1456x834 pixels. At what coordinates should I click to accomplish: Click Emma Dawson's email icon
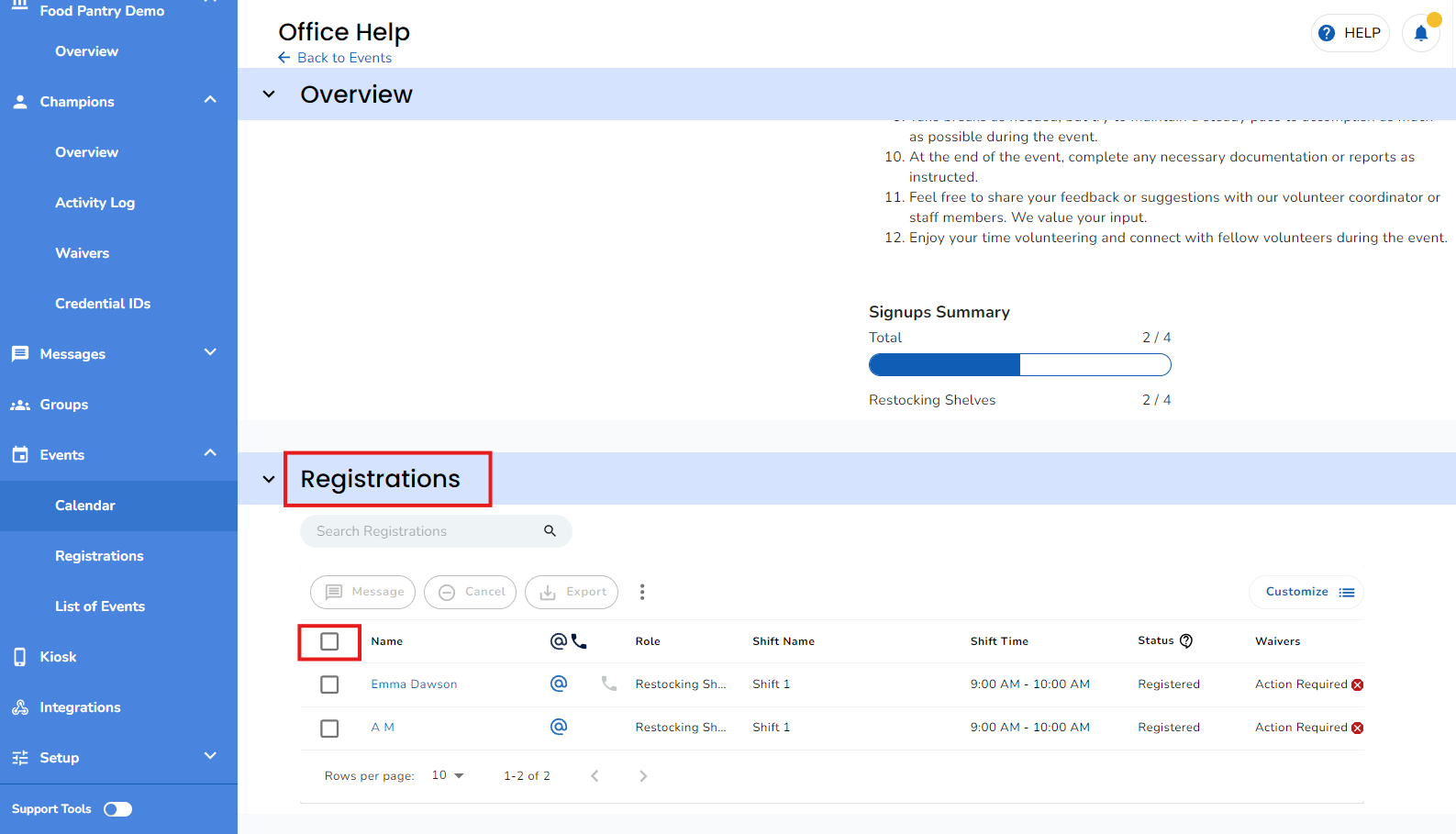(x=558, y=684)
